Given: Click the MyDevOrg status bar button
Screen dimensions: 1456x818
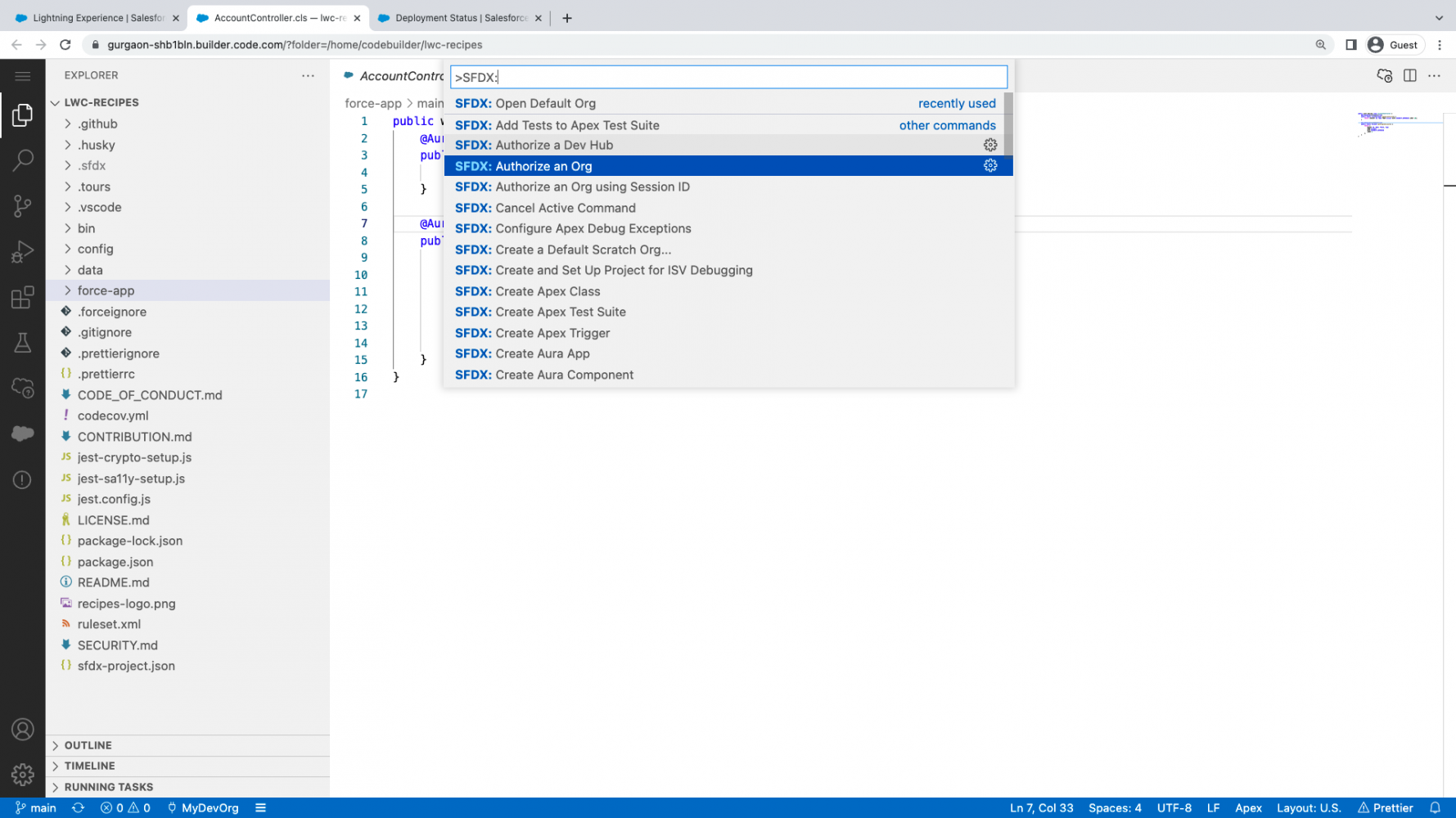Looking at the screenshot, I should click(x=203, y=807).
